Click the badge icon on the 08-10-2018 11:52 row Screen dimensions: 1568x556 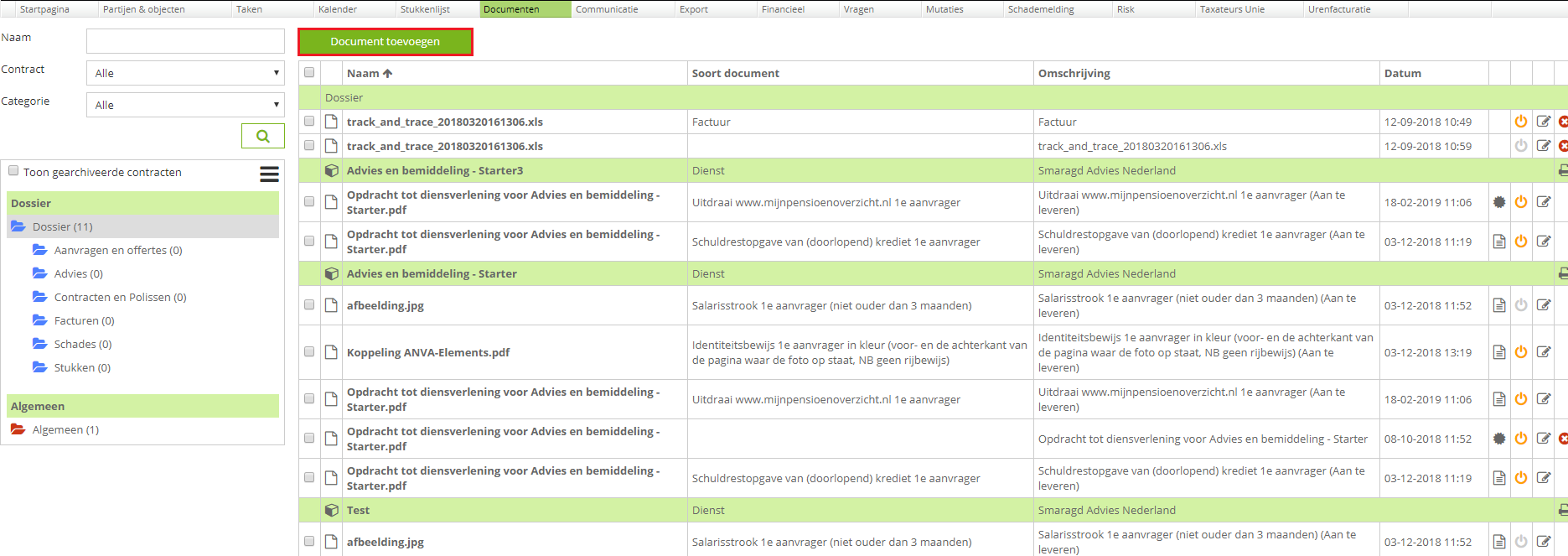pyautogui.click(x=1499, y=439)
